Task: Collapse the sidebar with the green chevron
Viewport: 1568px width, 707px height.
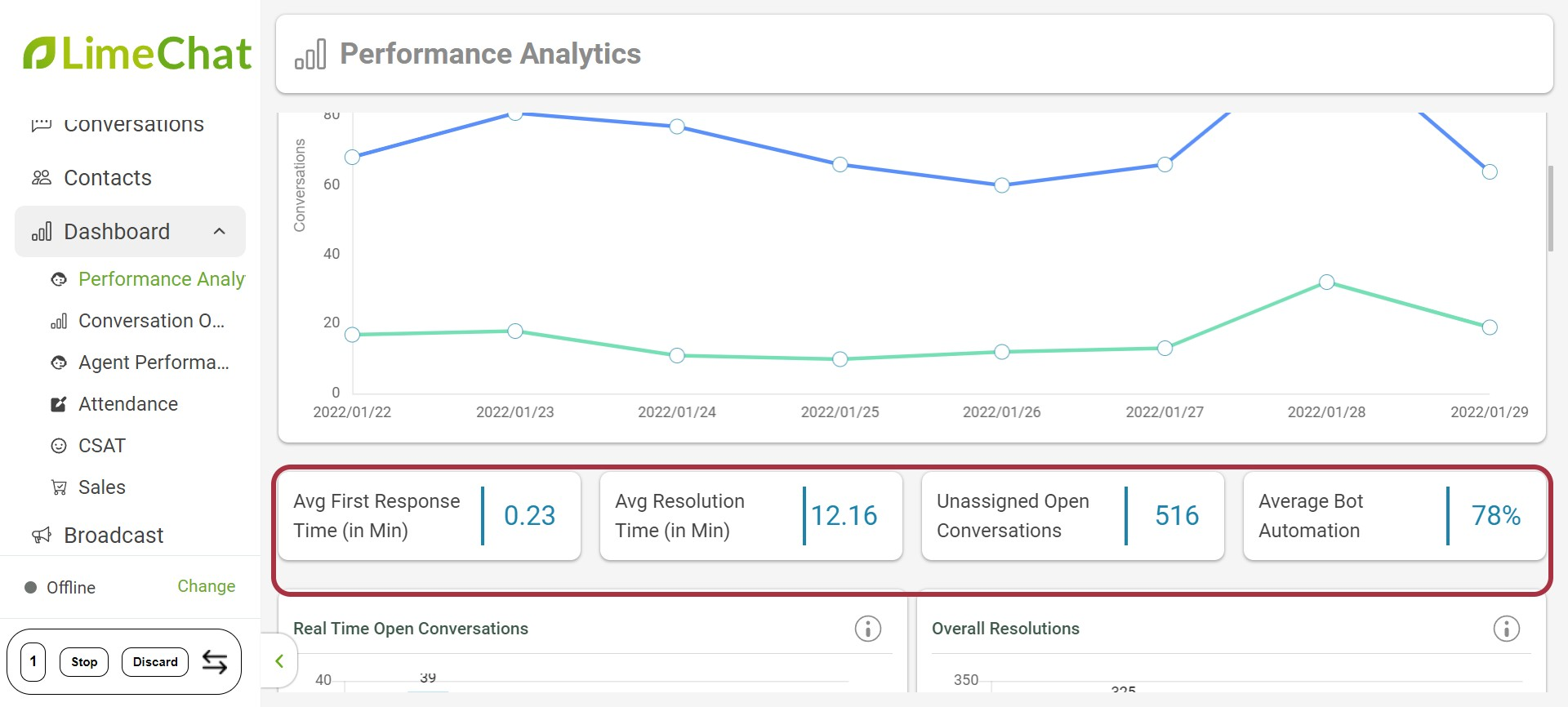Action: point(279,661)
